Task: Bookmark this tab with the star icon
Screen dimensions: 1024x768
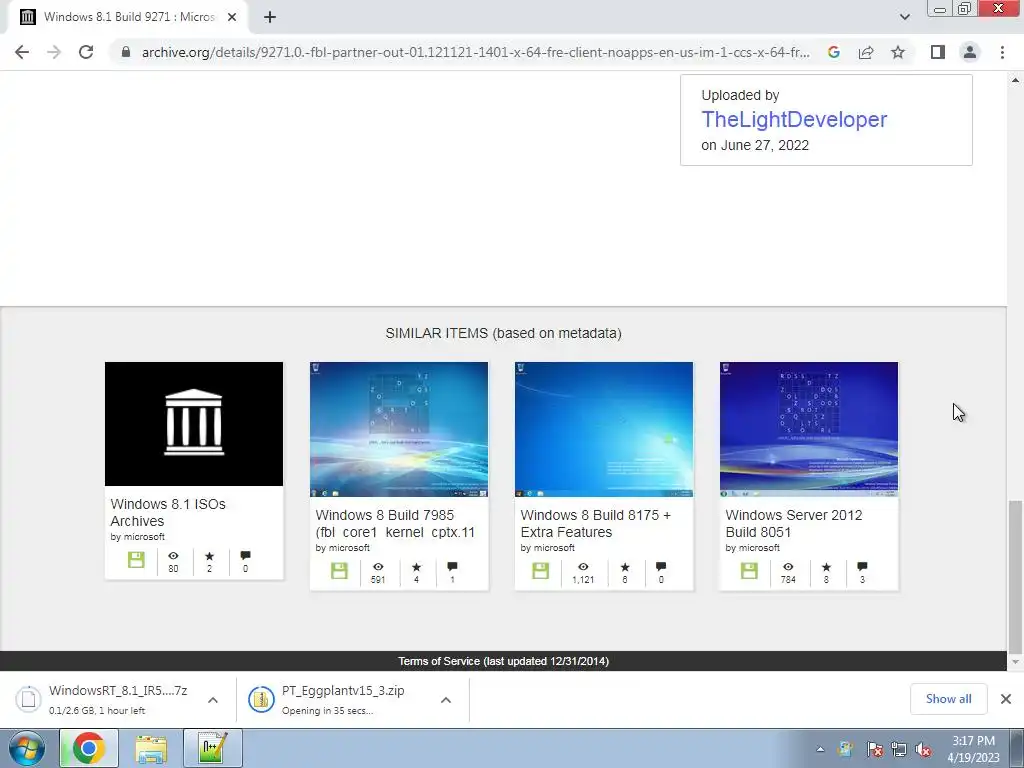Action: (898, 52)
